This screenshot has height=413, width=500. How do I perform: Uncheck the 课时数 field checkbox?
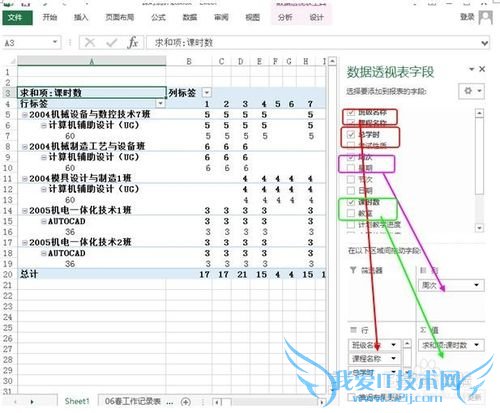351,202
